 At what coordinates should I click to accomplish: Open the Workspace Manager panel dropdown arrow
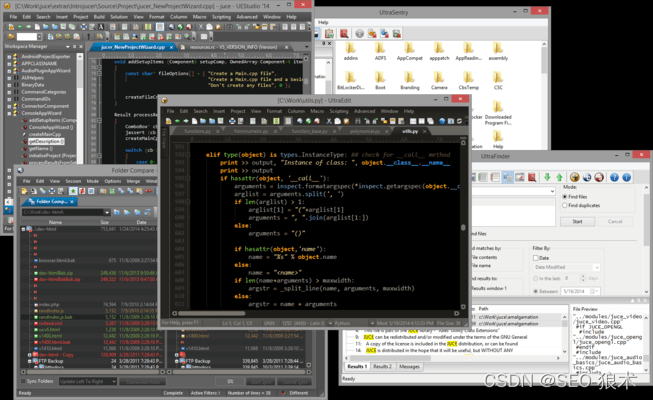[x=68, y=47]
